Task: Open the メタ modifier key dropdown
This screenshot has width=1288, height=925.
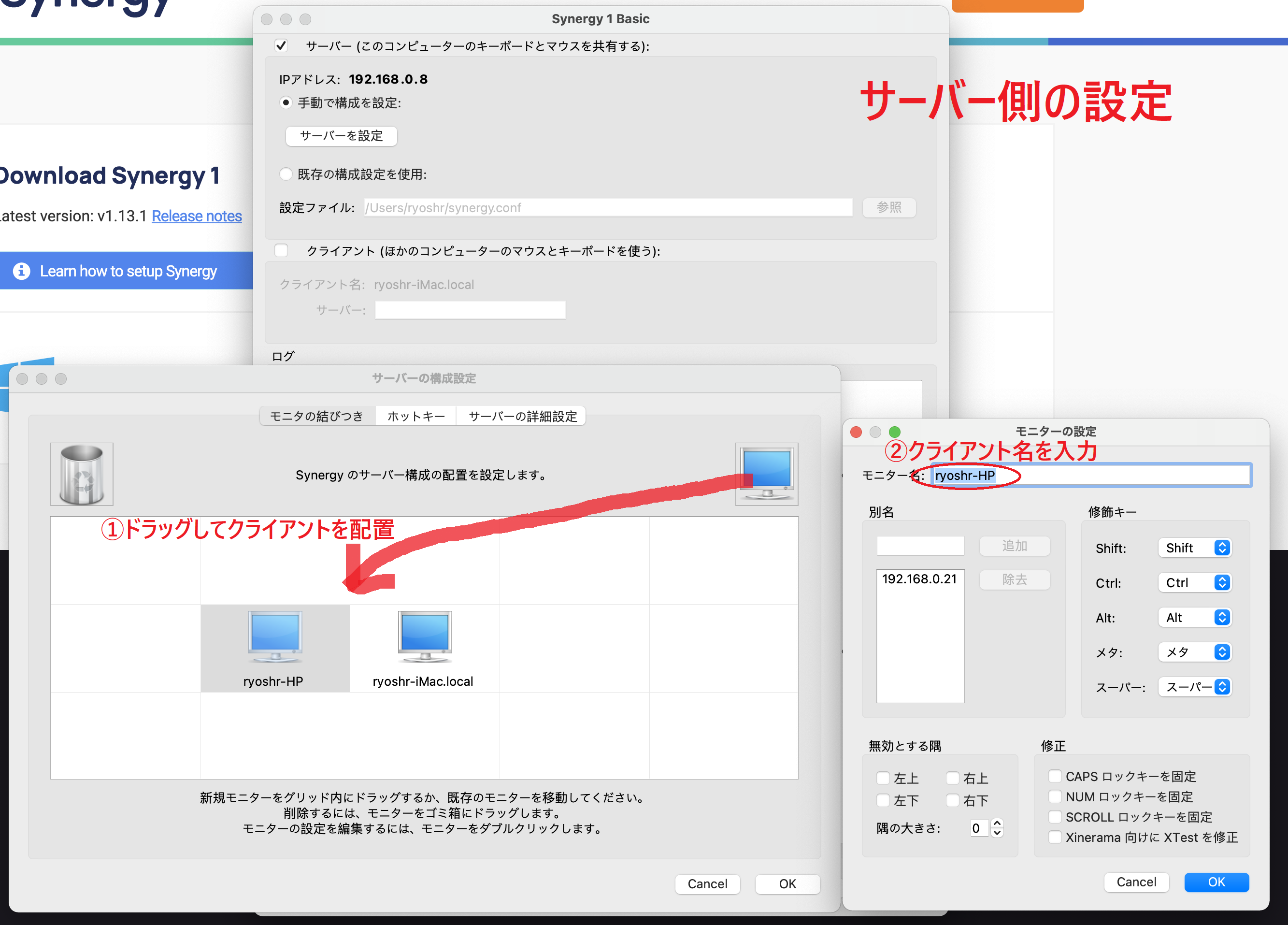Action: click(1194, 651)
